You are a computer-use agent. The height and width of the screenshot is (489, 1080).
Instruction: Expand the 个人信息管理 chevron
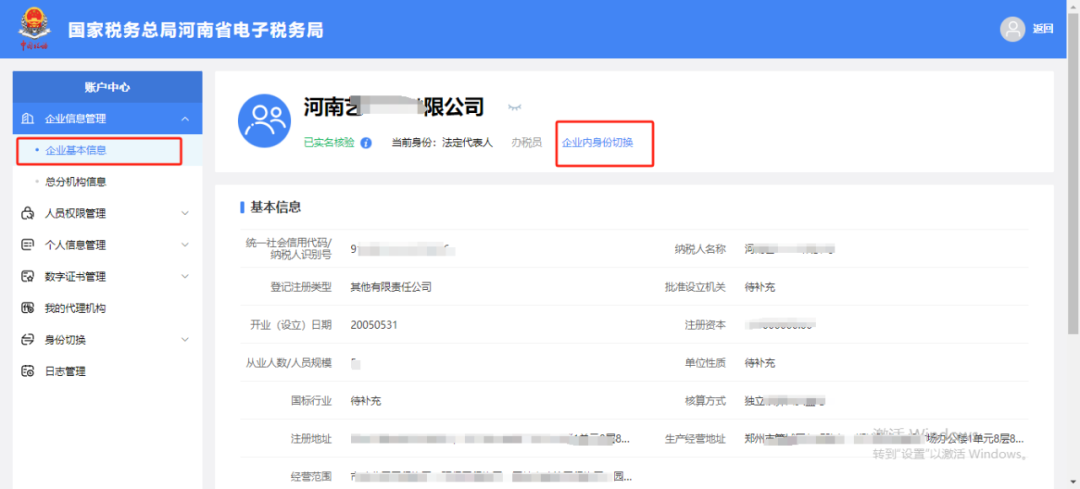pos(185,244)
